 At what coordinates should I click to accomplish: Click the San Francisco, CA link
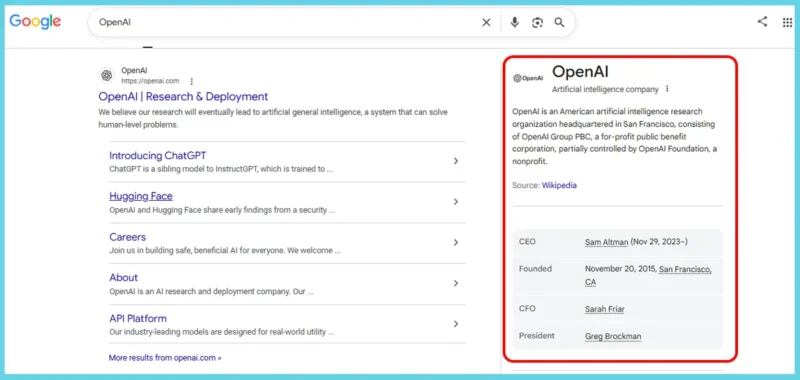685,269
